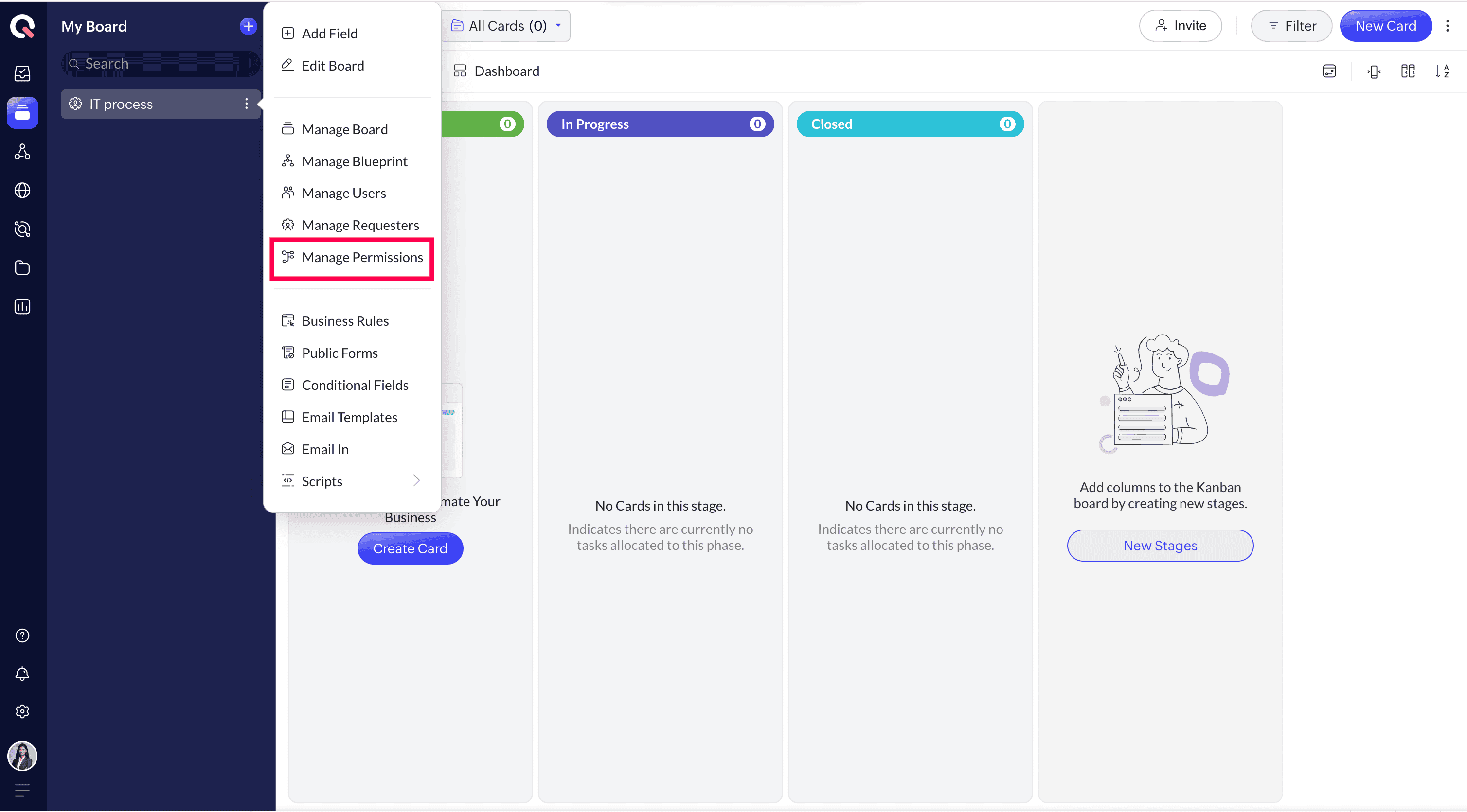
Task: Expand the Scripts submenu arrow
Action: click(x=416, y=480)
